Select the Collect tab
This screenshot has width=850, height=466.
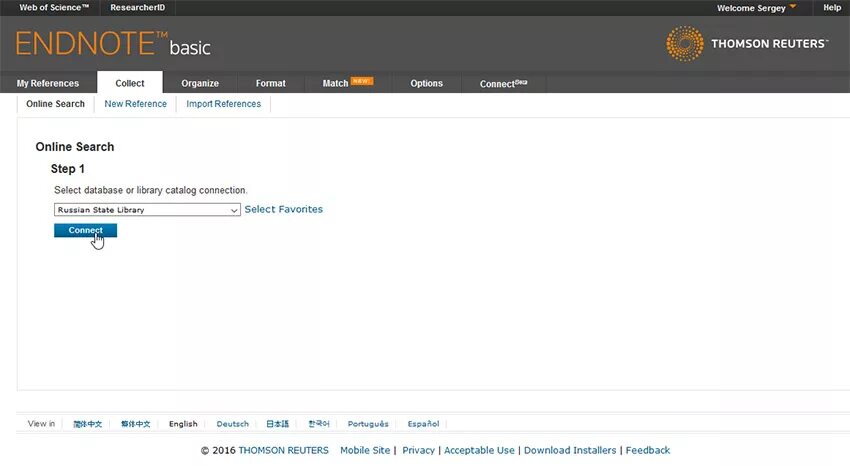click(130, 83)
